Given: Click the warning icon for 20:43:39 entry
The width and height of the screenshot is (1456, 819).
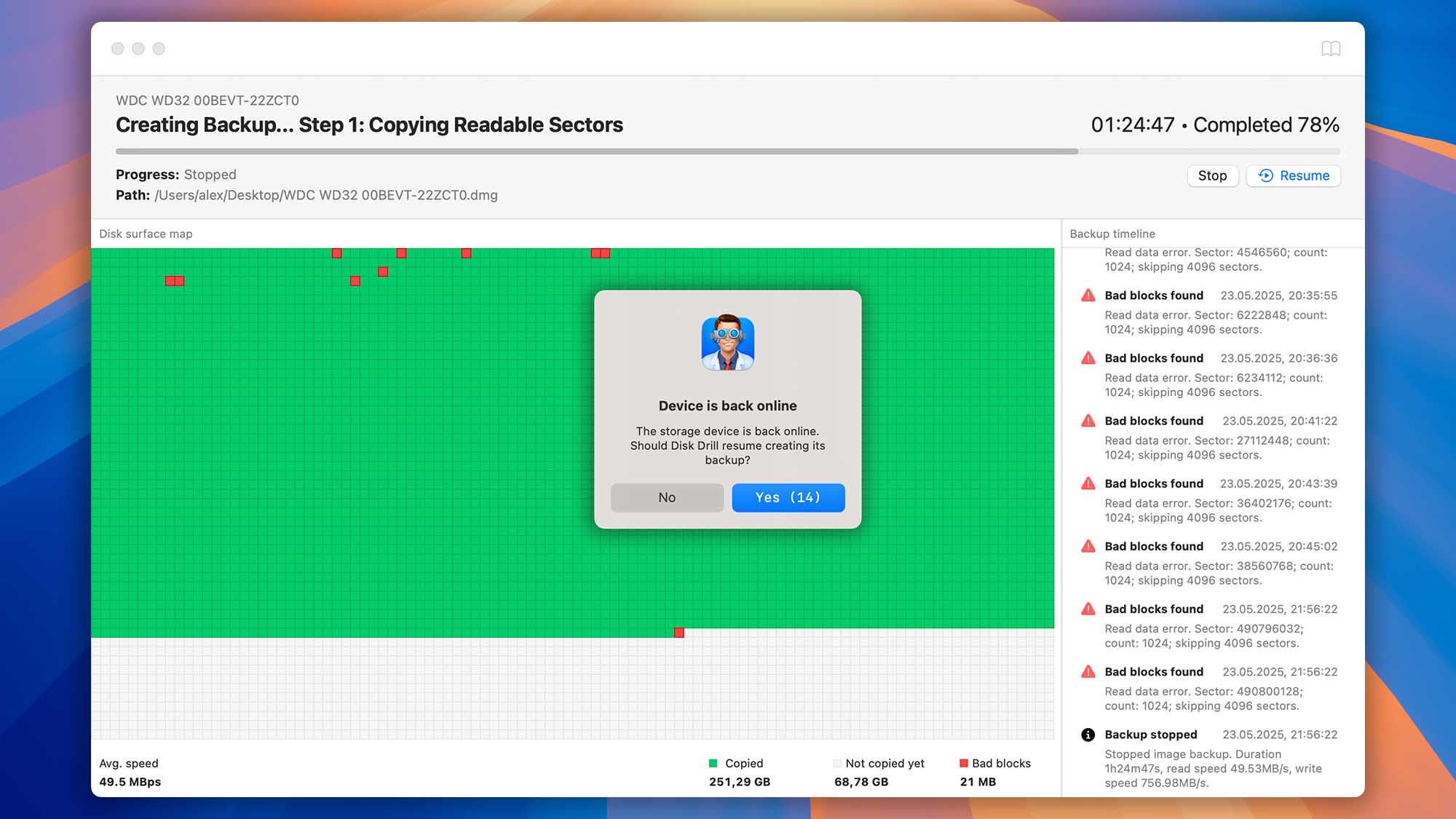Looking at the screenshot, I should point(1088,483).
